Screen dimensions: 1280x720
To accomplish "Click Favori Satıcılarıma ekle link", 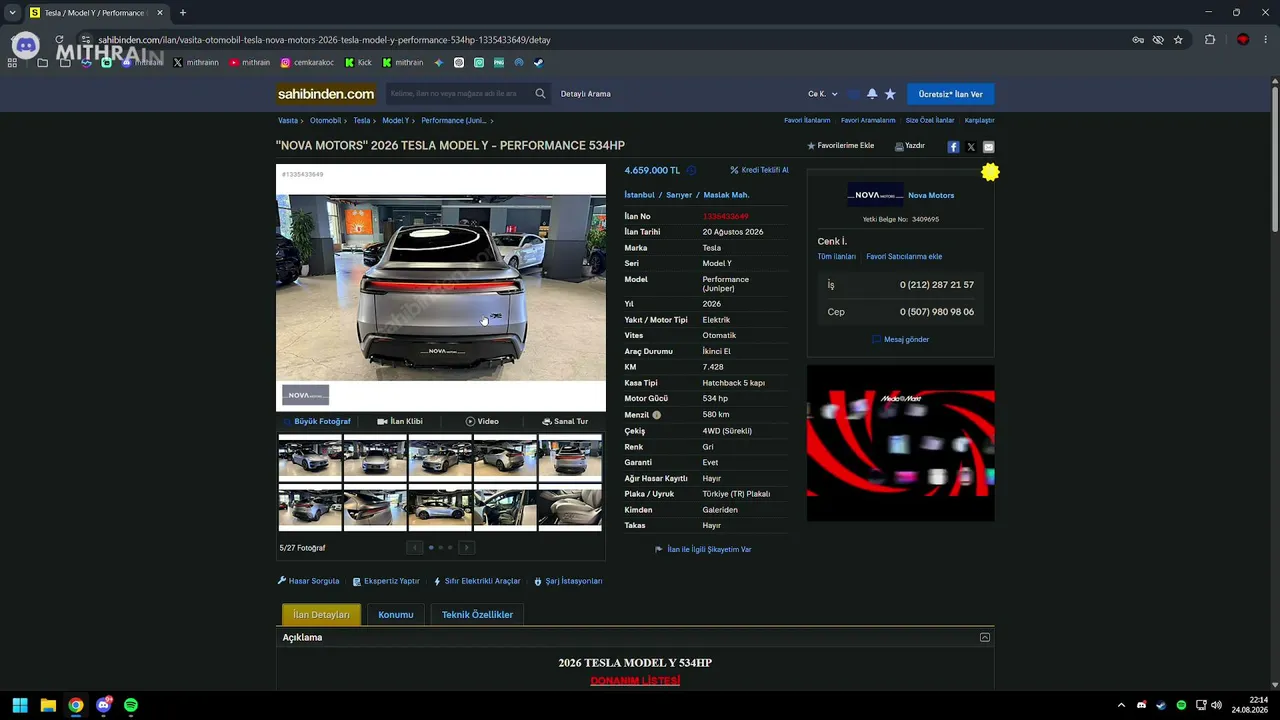I will (904, 257).
